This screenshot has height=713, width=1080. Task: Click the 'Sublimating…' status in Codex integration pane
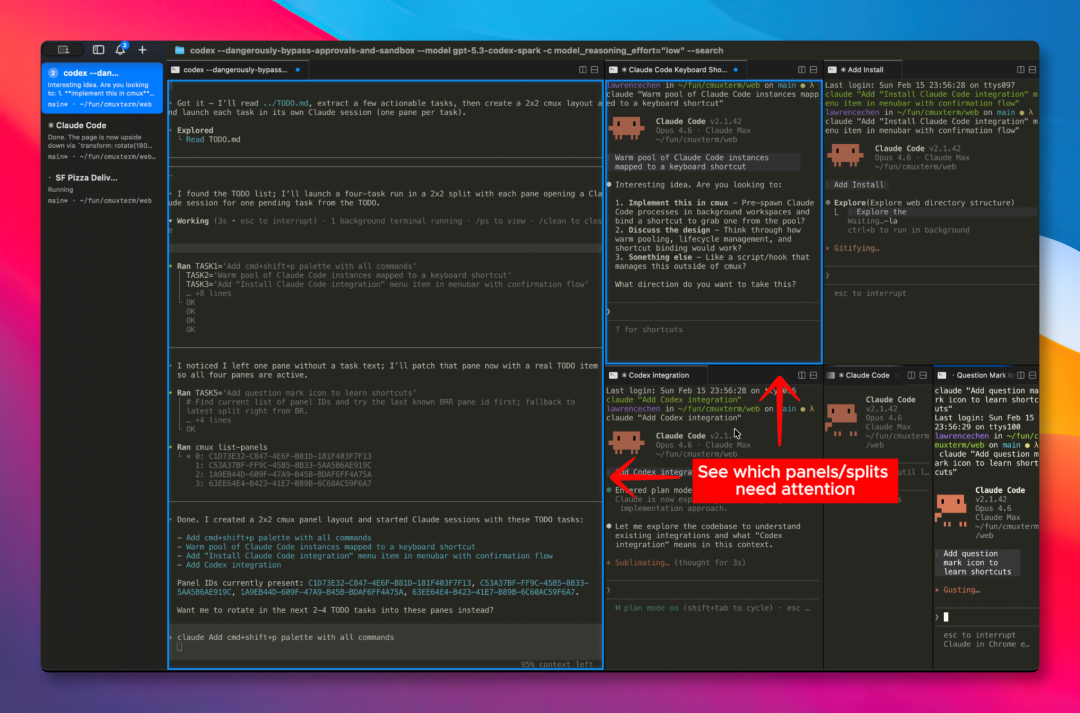click(642, 563)
